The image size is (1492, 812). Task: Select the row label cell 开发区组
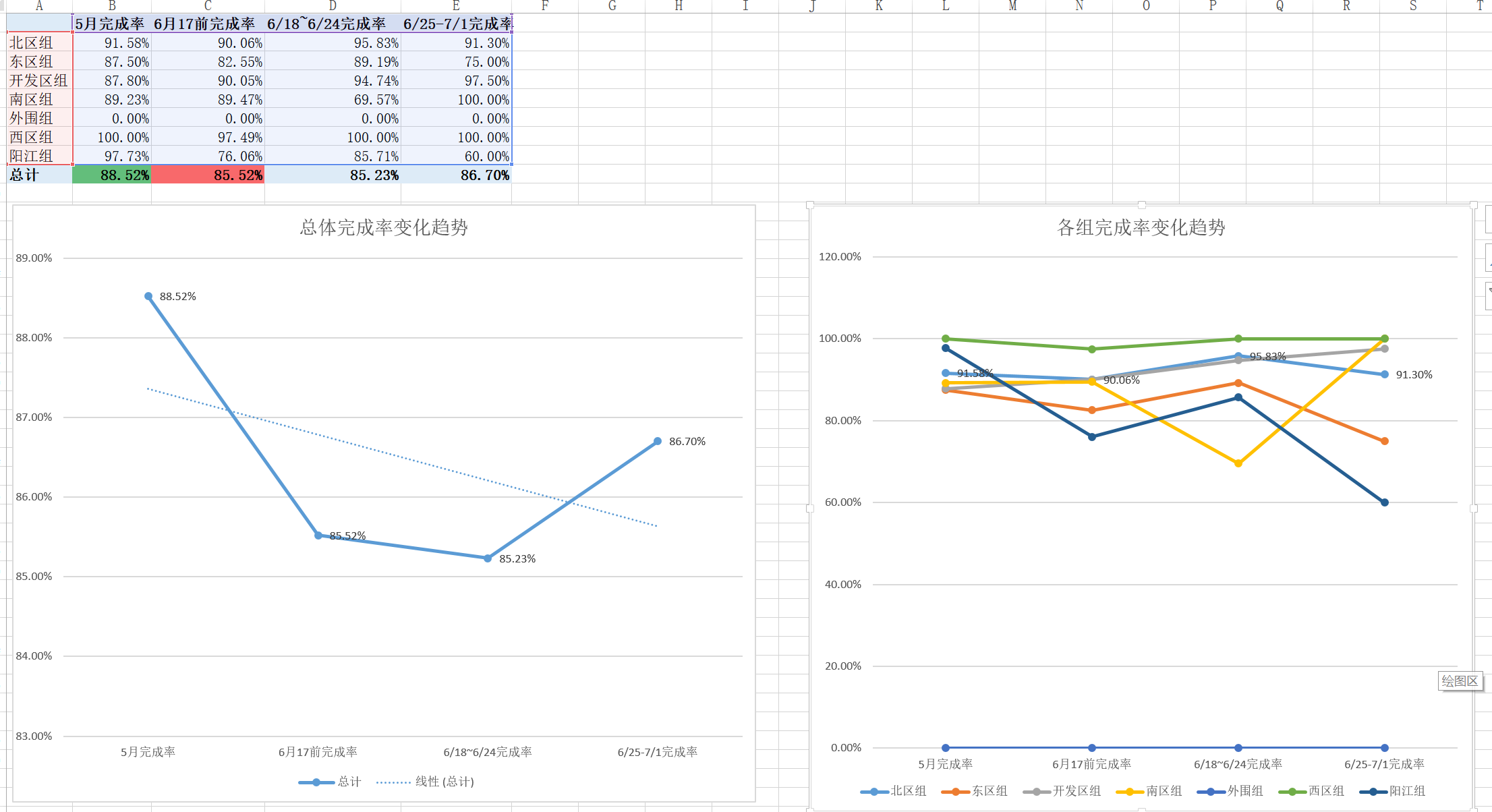tap(39, 81)
